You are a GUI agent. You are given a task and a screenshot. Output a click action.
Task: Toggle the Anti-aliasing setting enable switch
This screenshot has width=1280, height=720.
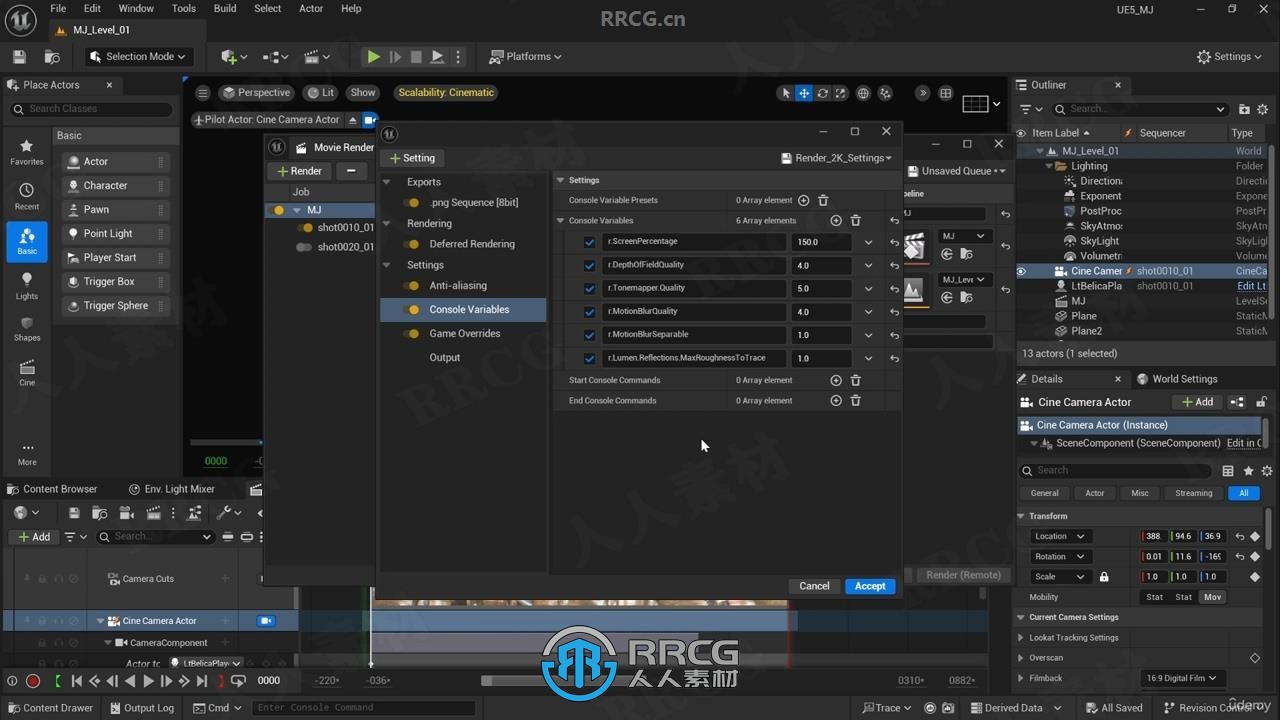tap(411, 286)
